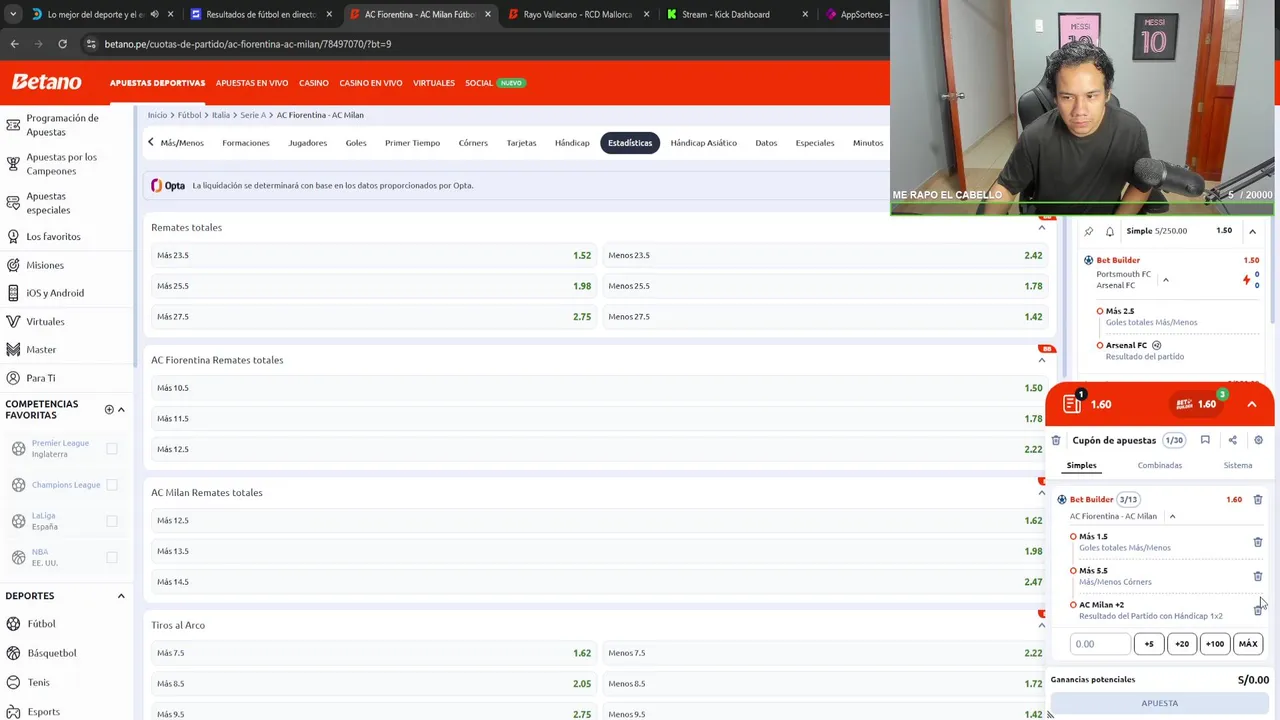
Task: Remove Bet Builder AC Fiorentina bet
Action: (x=1258, y=499)
